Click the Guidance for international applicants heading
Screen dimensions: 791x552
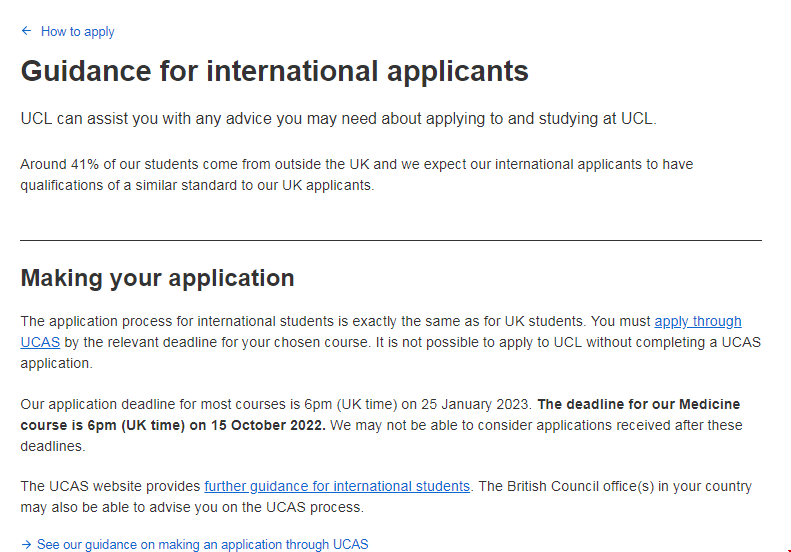point(274,72)
